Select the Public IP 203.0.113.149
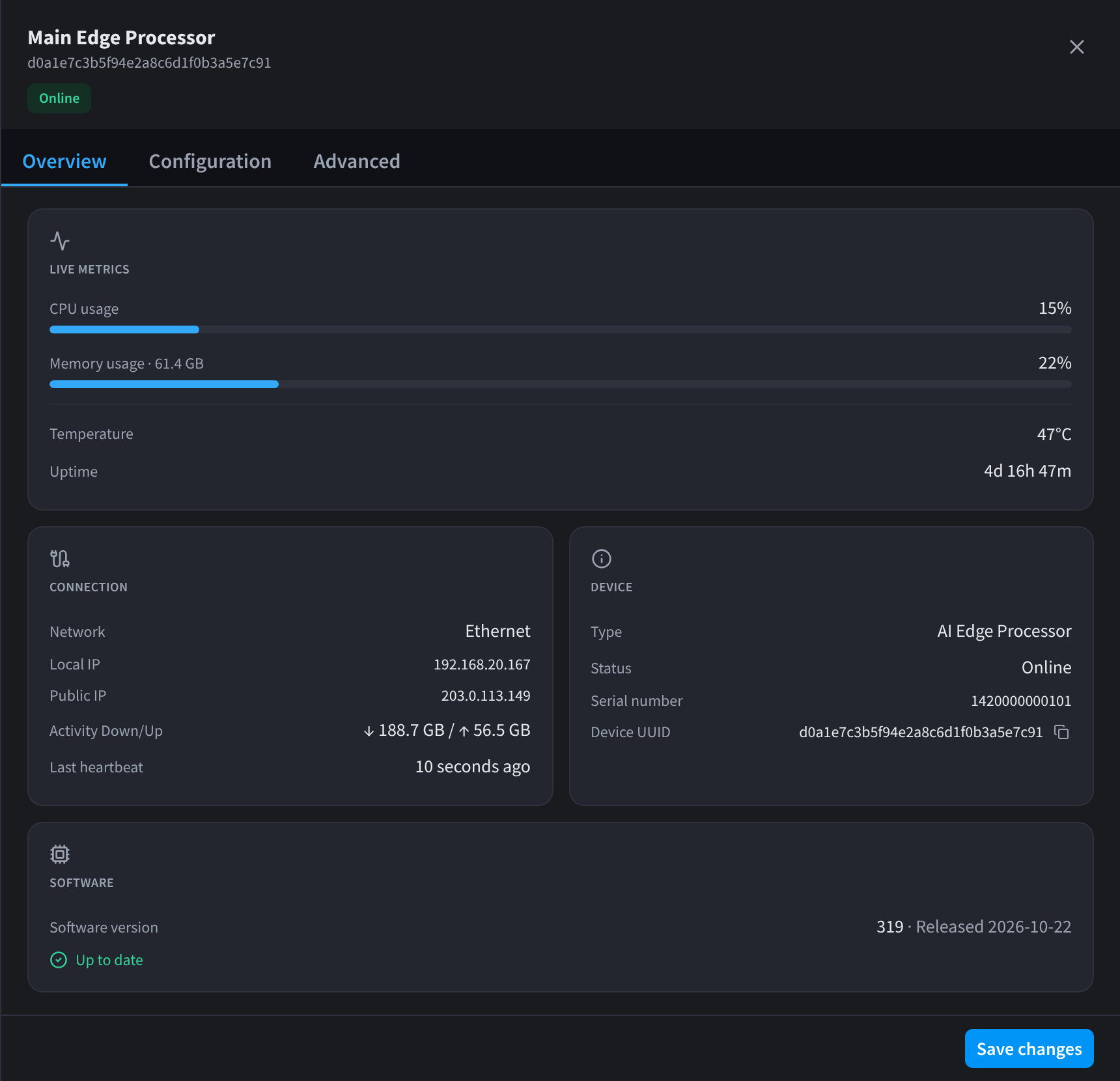Viewport: 1120px width, 1081px height. (486, 695)
